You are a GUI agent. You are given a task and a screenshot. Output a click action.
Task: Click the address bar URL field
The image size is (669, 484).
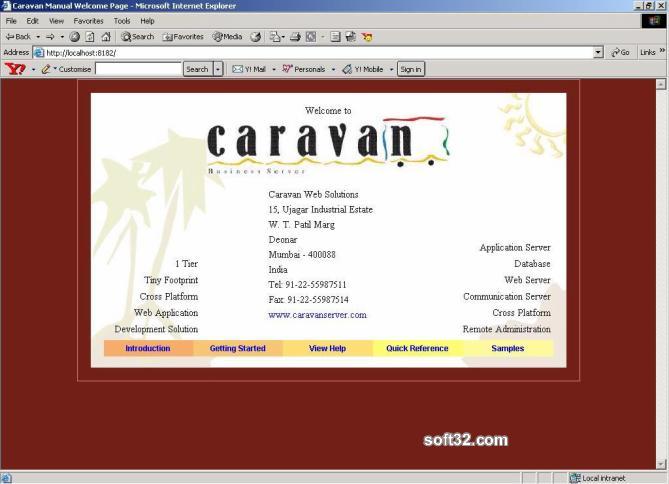[319, 53]
